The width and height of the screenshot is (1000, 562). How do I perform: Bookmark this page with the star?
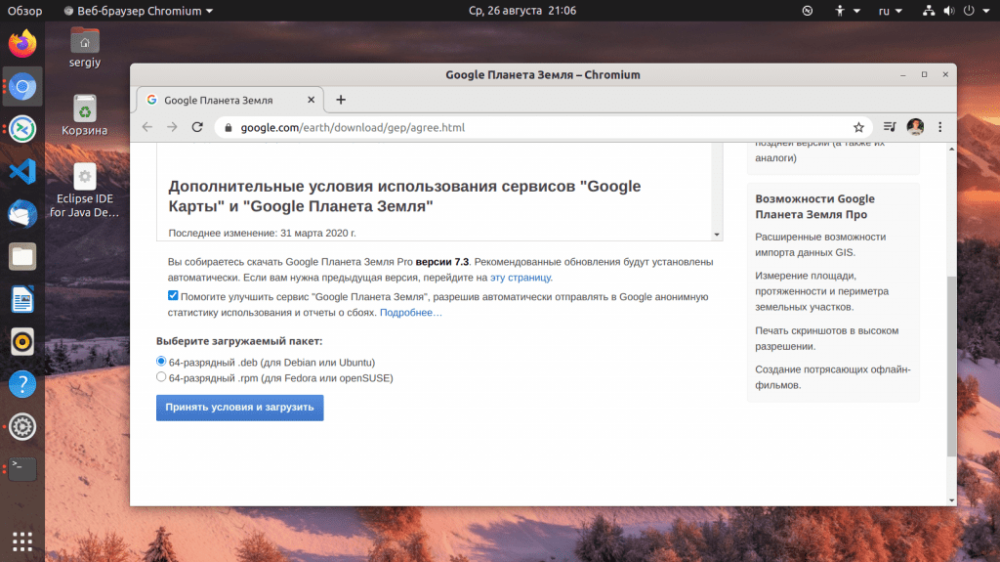[859, 127]
